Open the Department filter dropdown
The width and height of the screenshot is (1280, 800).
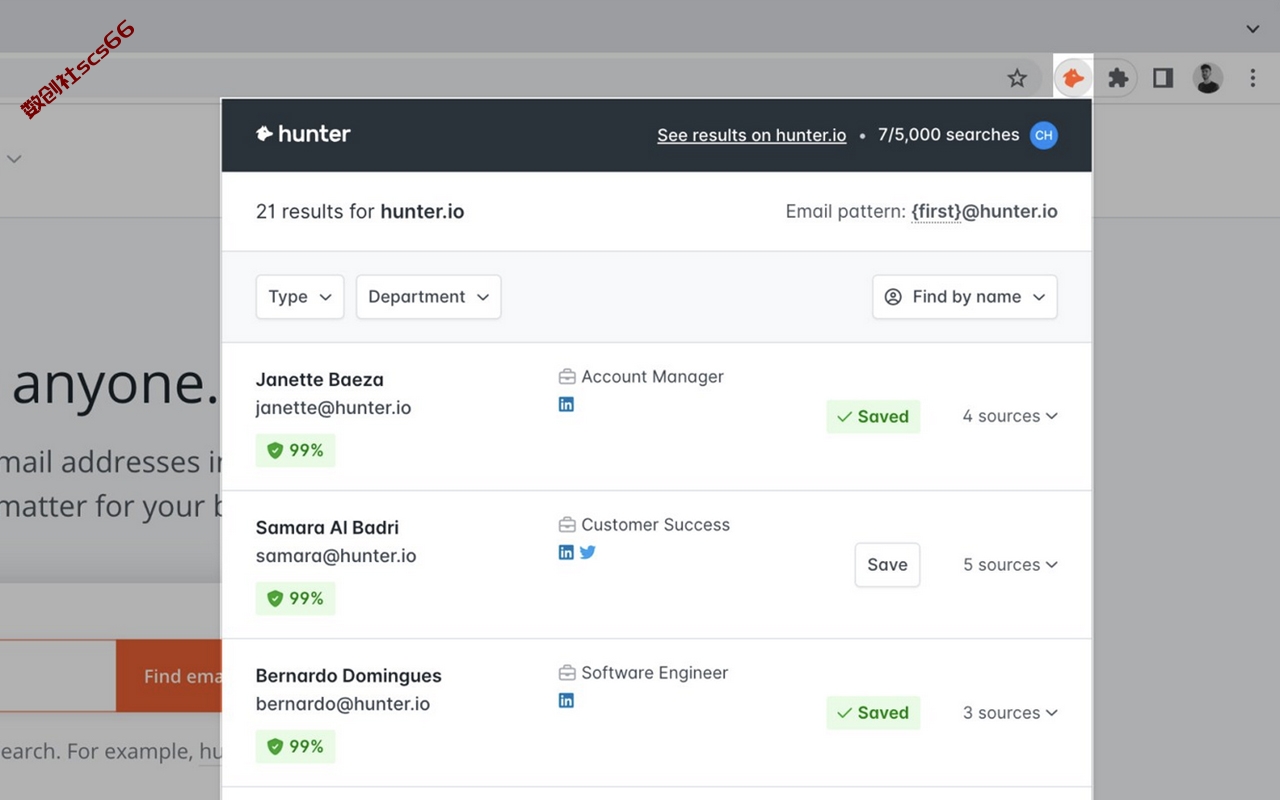[429, 297]
